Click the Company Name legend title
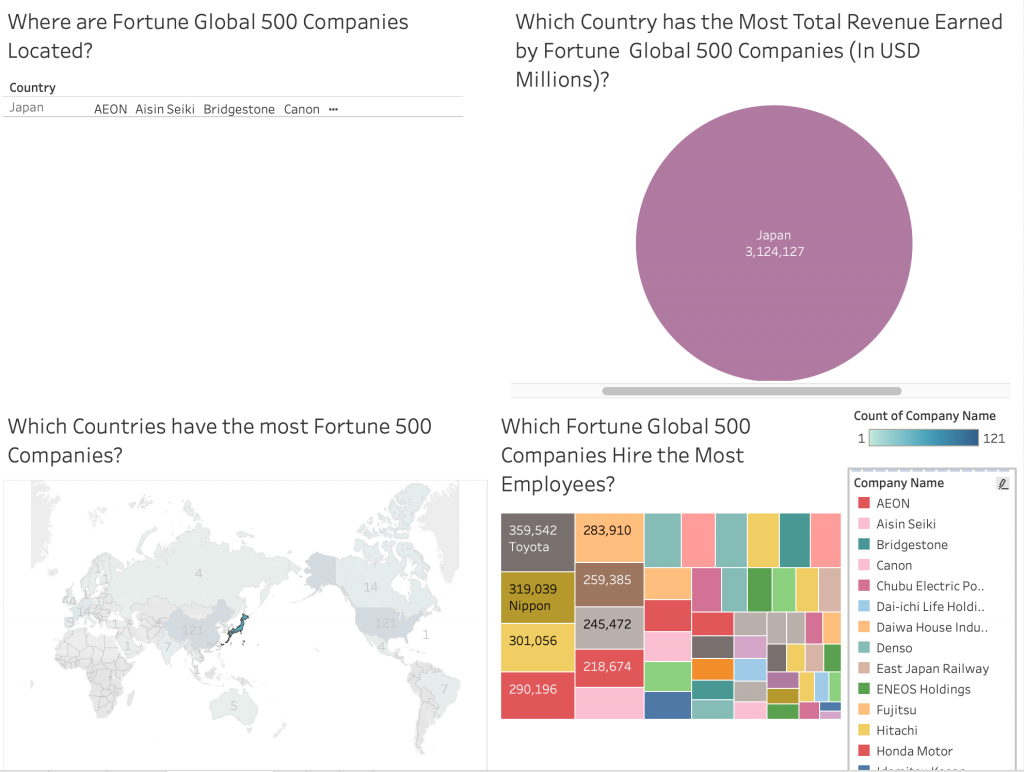The width and height of the screenshot is (1024, 772). pyautogui.click(x=899, y=483)
